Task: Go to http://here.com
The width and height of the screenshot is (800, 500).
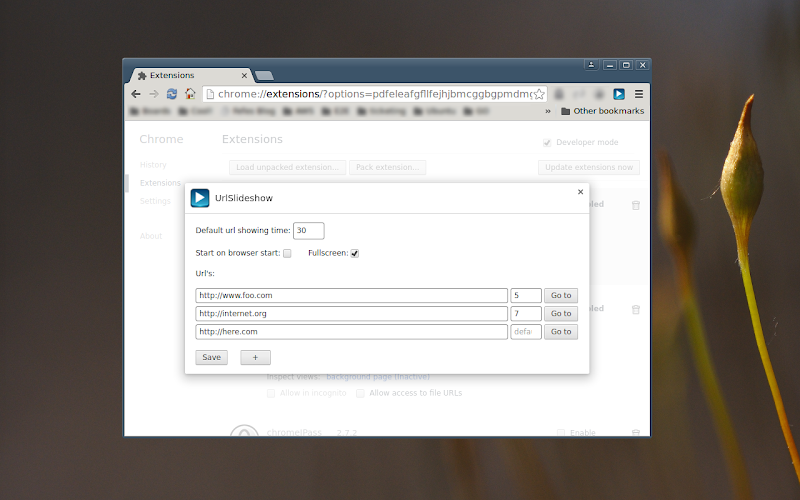Action: (561, 332)
